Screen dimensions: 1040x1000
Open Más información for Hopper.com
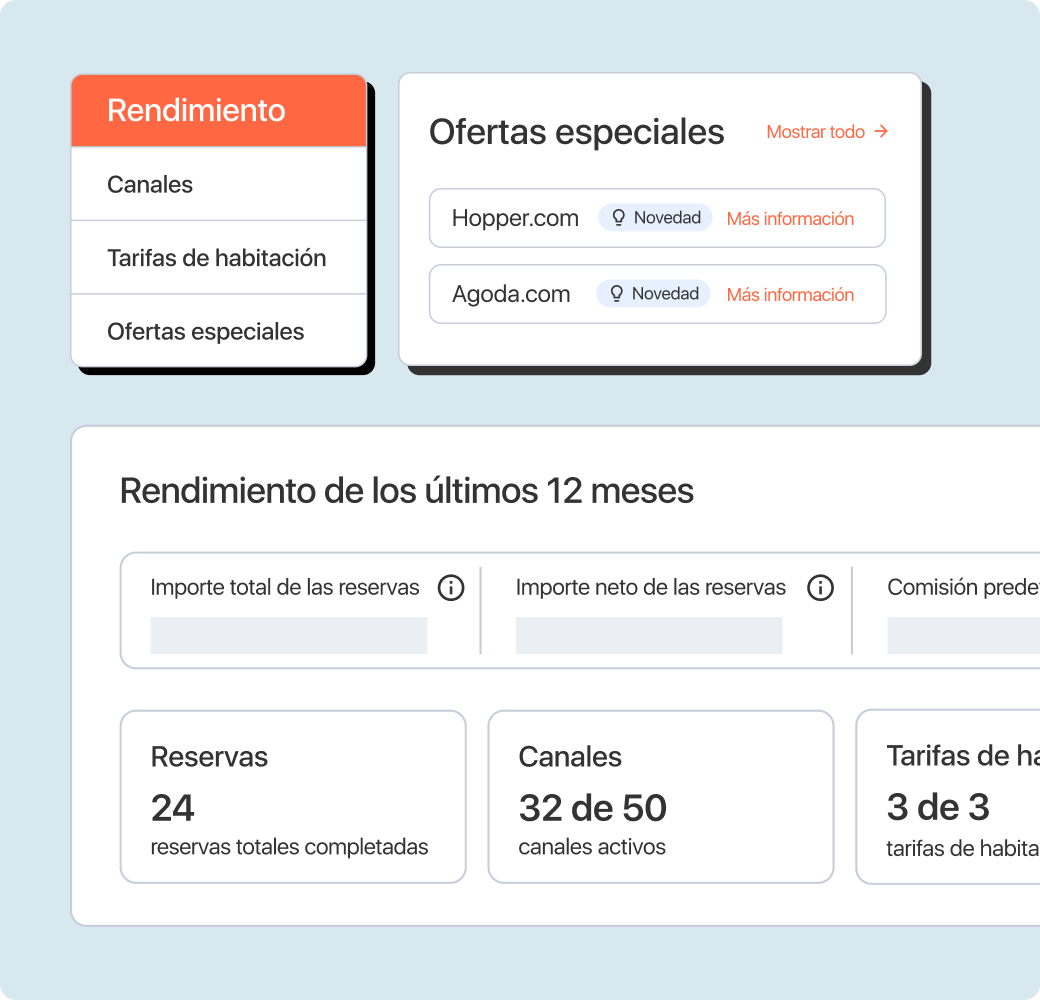pyautogui.click(x=790, y=219)
